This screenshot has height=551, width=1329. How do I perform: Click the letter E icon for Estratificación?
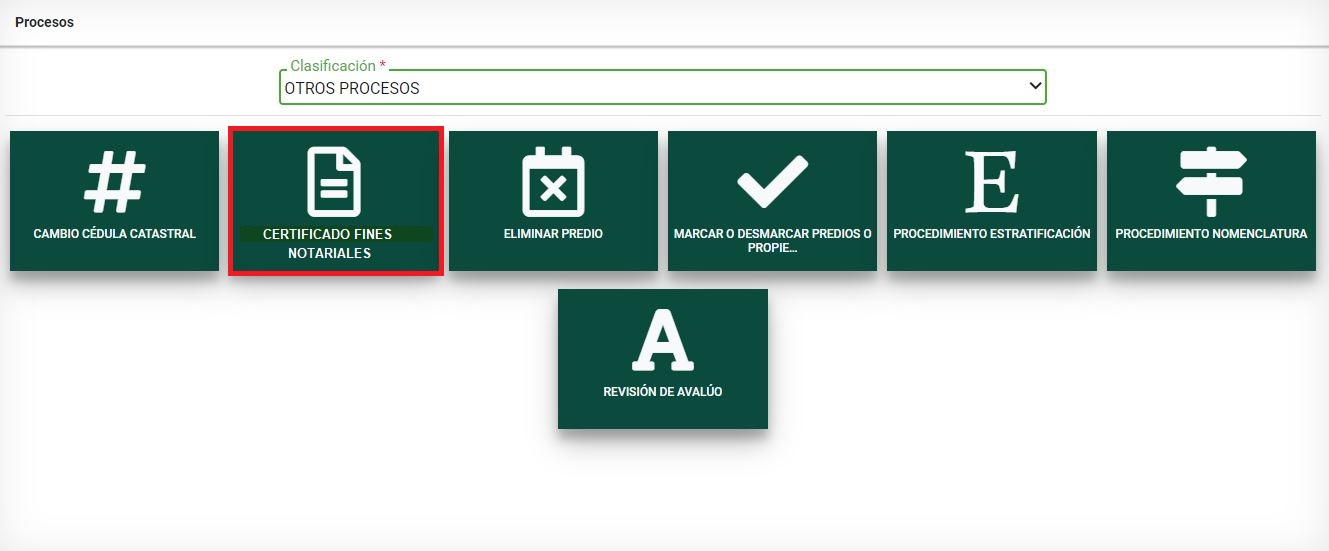click(991, 183)
